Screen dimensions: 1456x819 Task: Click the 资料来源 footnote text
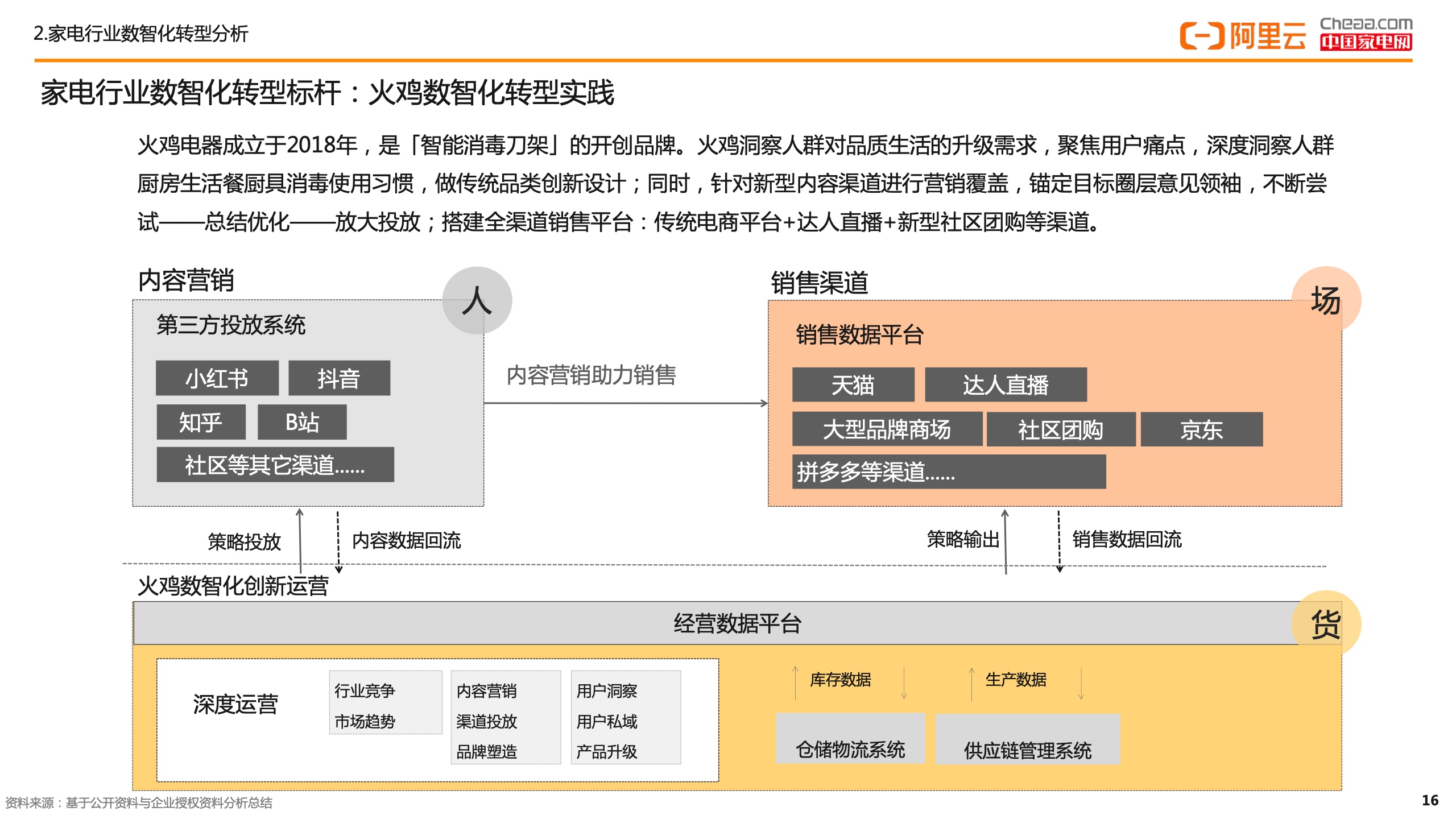click(x=139, y=803)
